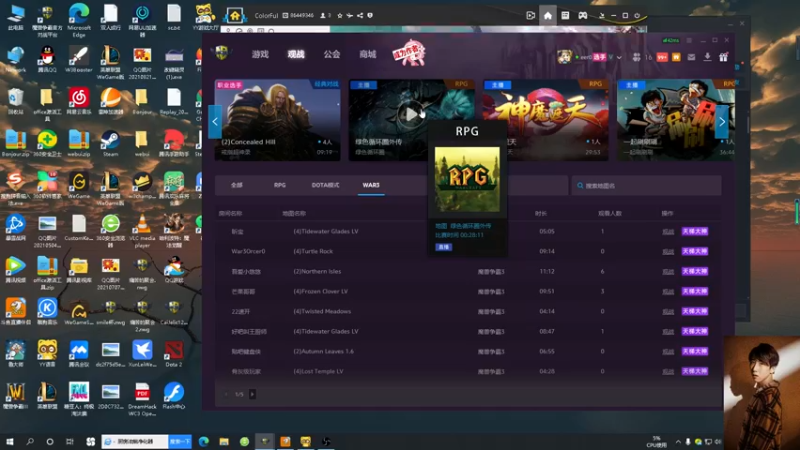800x450 pixels.
Task: Open the W3Booster desktop icon
Action: 79,59
